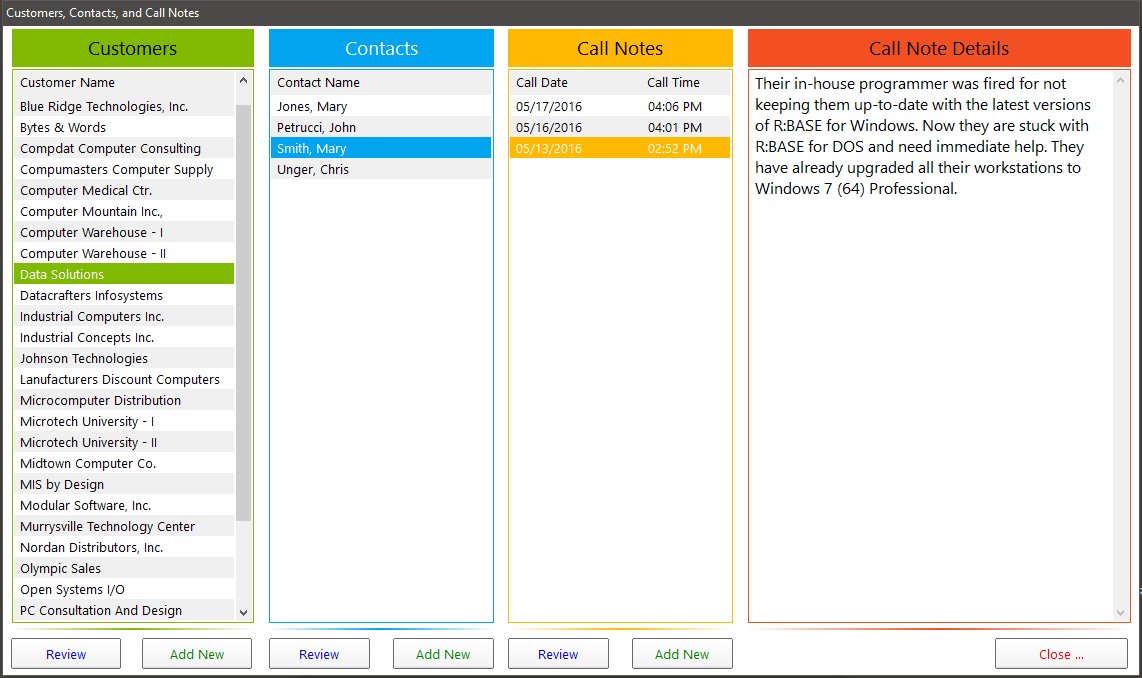Add New customer button

(x=197, y=654)
